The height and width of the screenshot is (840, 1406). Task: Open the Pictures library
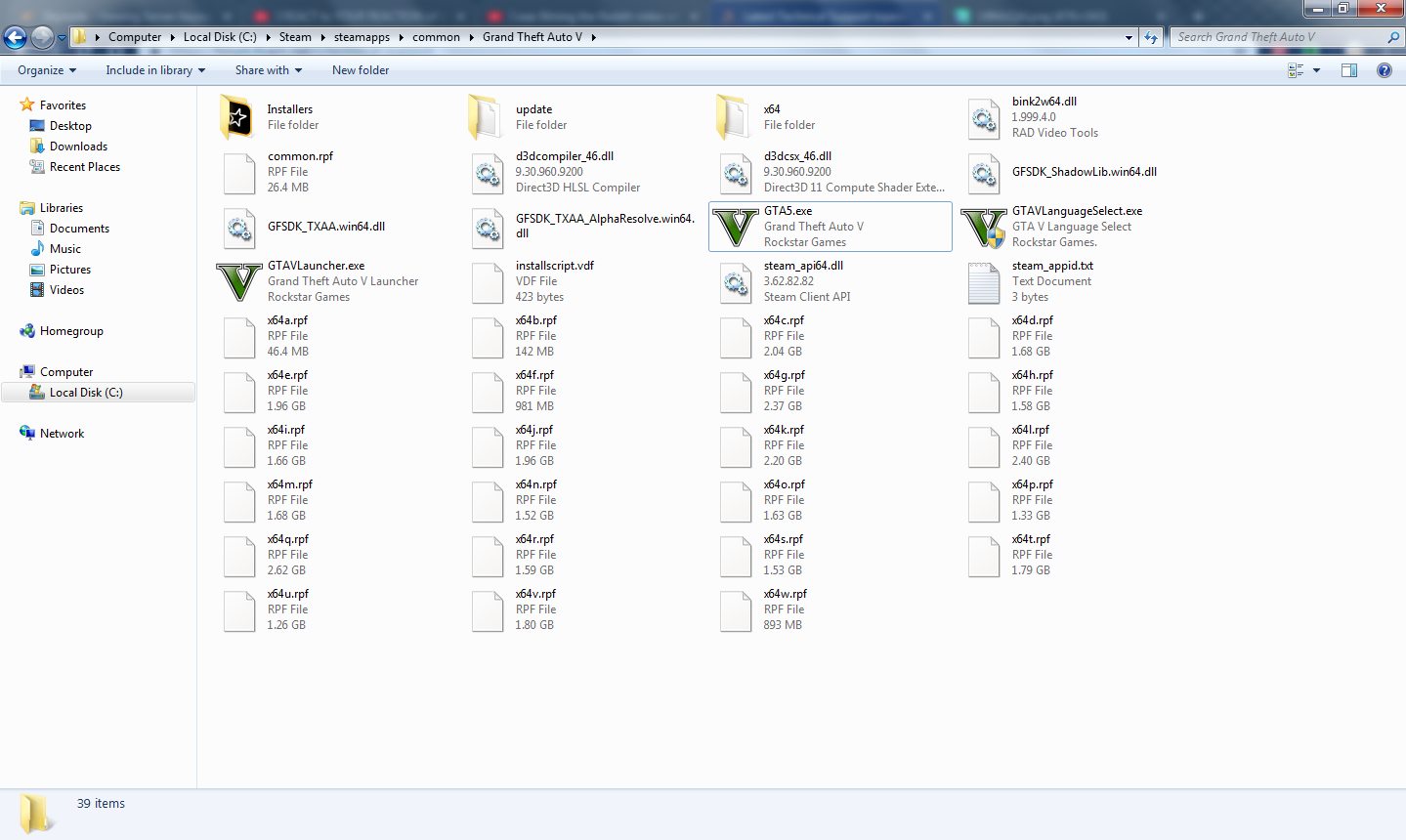click(70, 270)
